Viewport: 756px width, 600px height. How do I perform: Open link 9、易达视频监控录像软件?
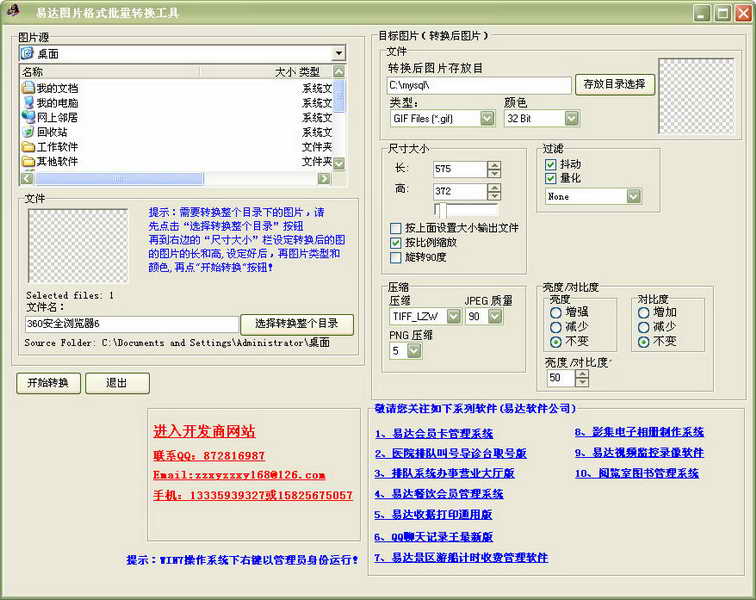(639, 453)
